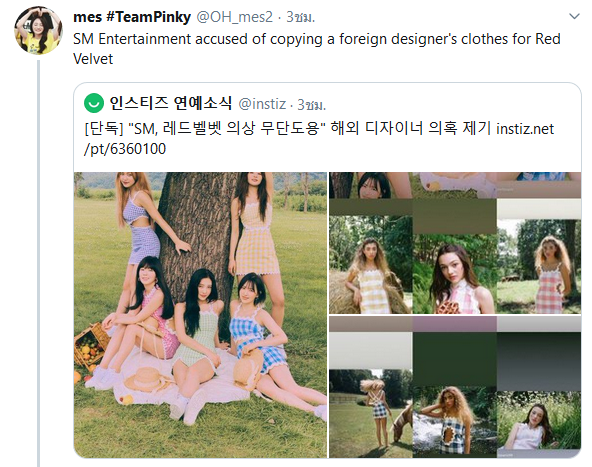Open the photo of model holding waffle

tap(455, 274)
